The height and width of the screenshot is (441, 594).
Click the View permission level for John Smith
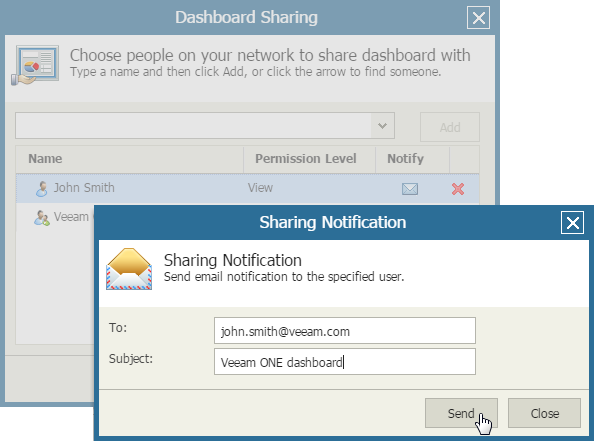(260, 188)
